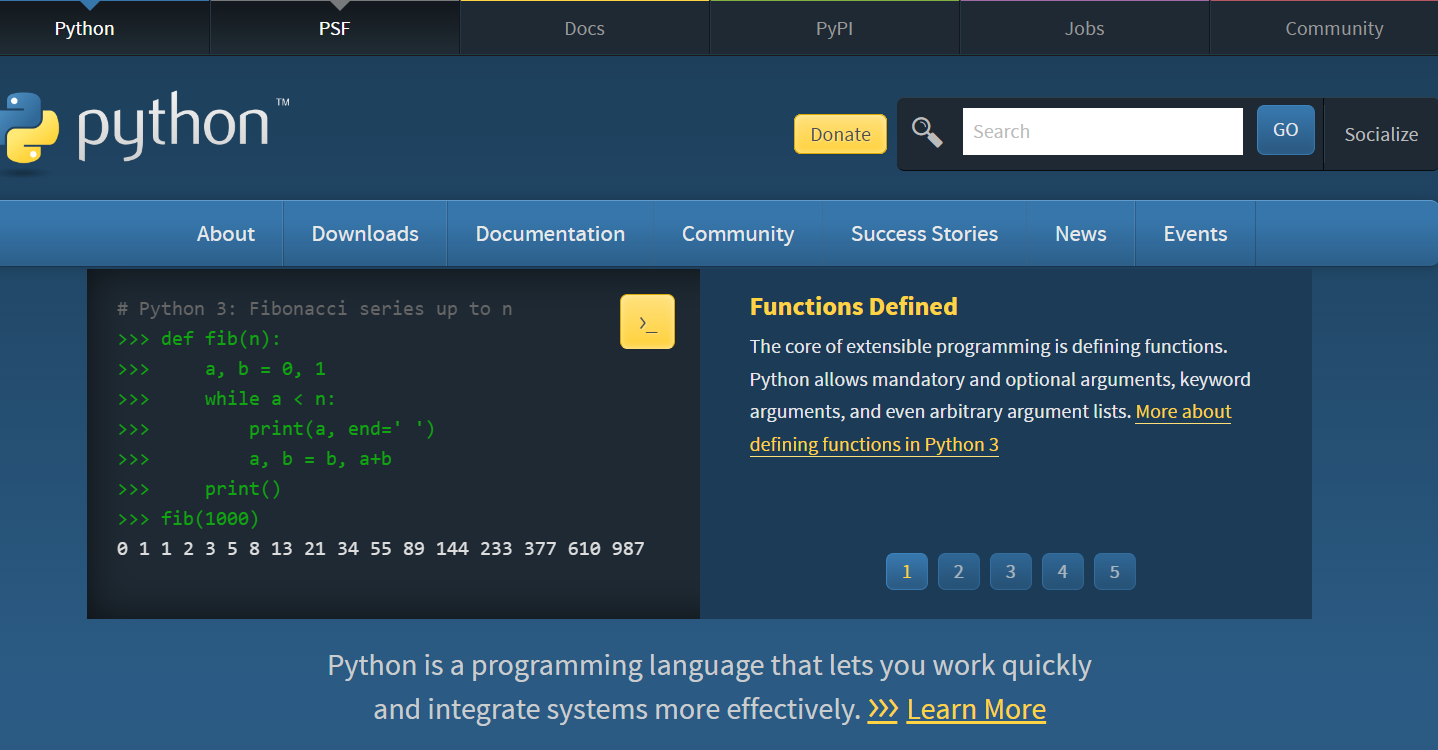Click the Fibonacci output line '0 1 1 2 3 5'
This screenshot has height=750, width=1438.
click(380, 549)
